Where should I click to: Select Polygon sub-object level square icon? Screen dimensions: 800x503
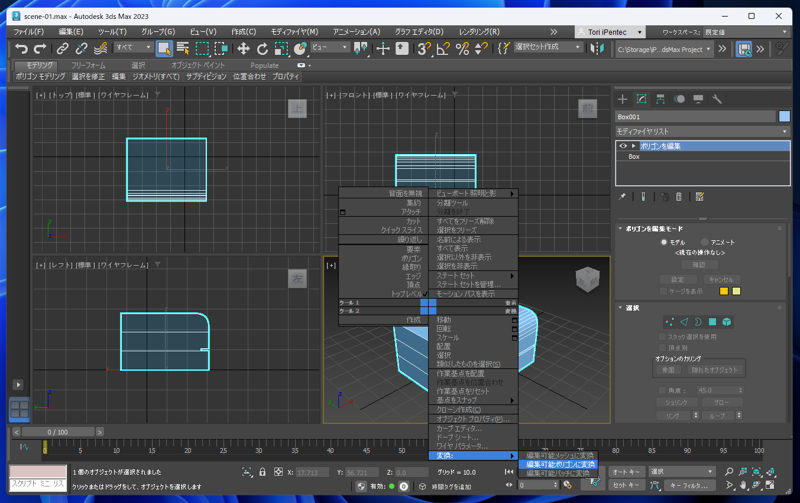(x=712, y=321)
